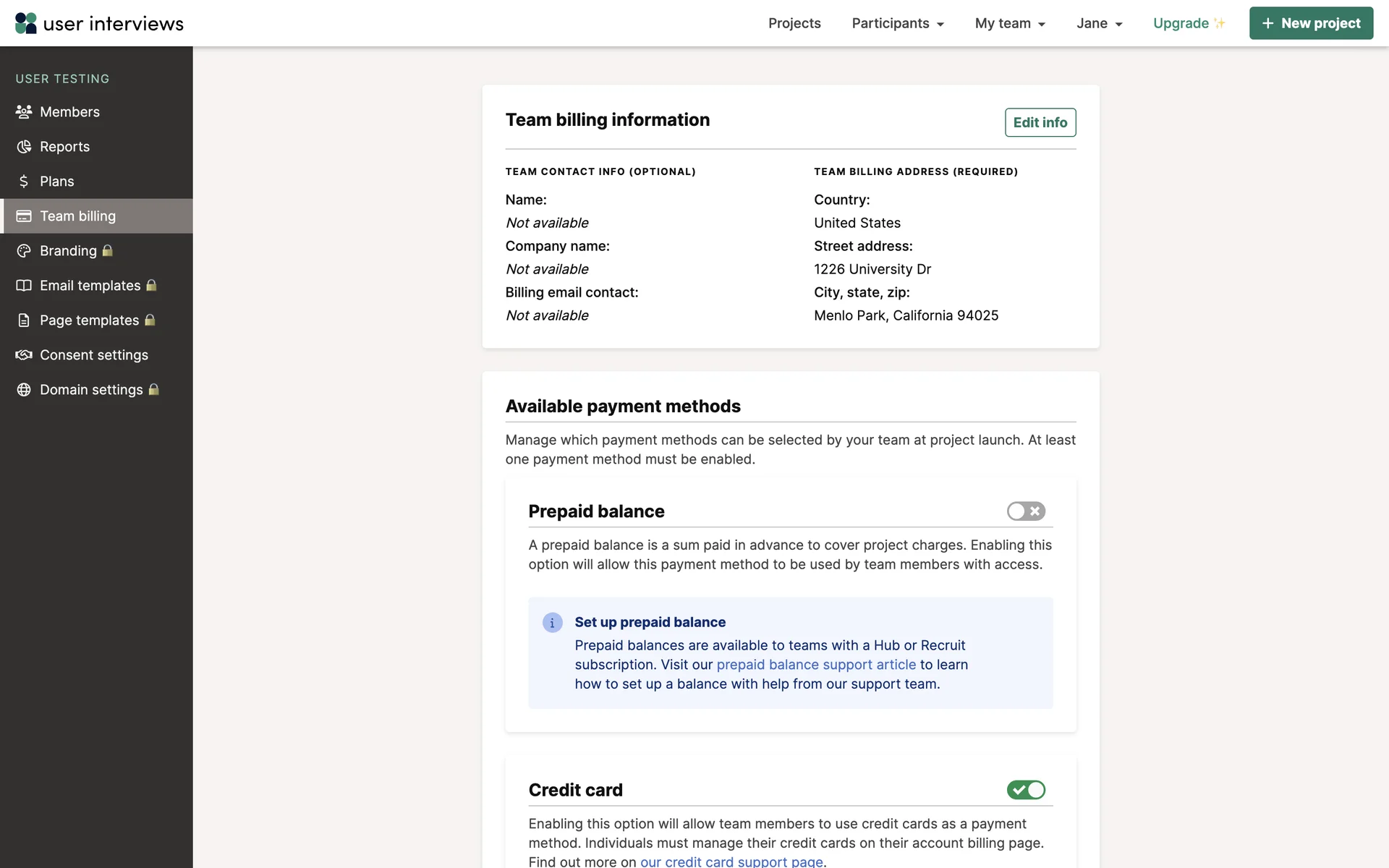Screen dimensions: 1389x868
Task: Open the My team dropdown
Action: (1010, 23)
